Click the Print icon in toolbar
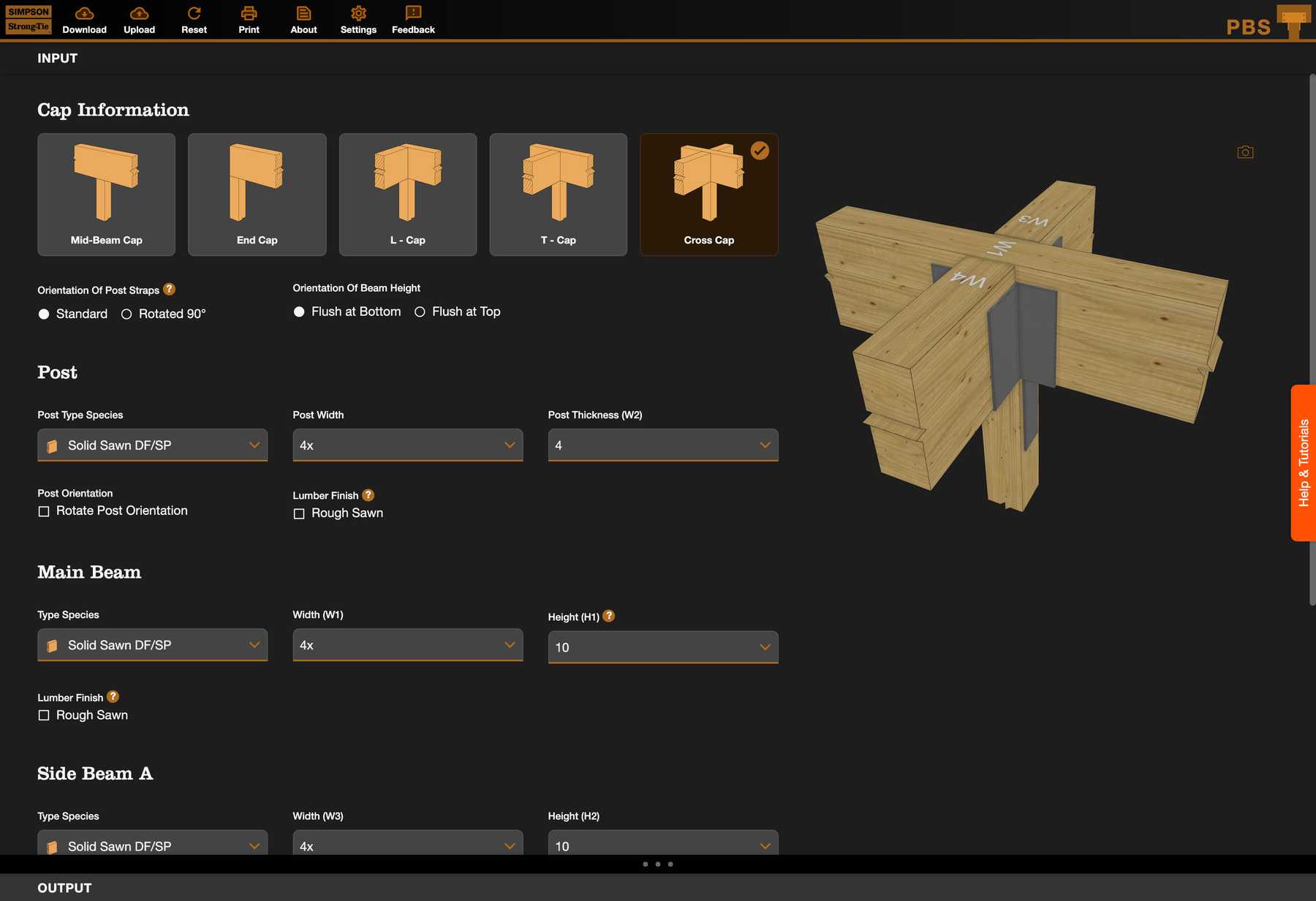1316x901 pixels. (249, 14)
